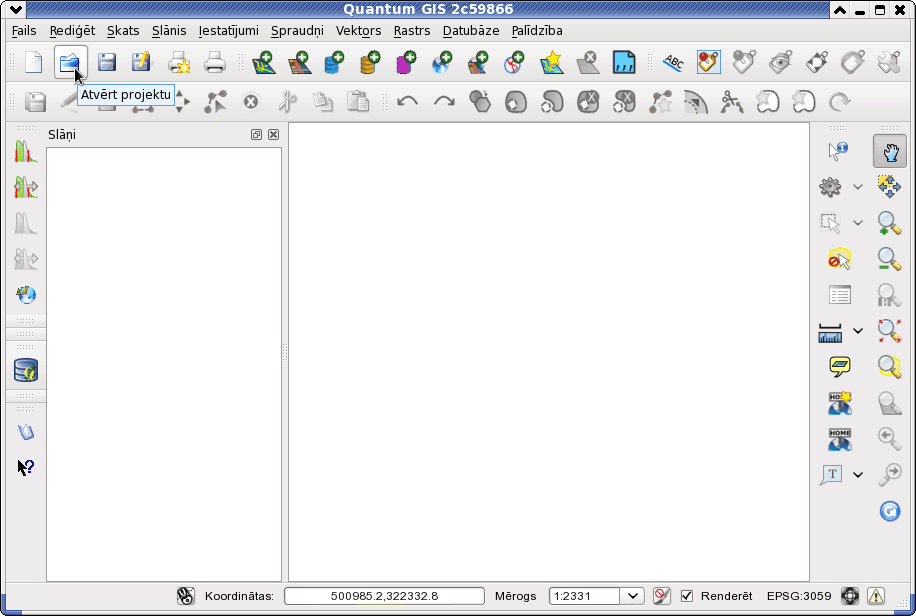Click the Mērogs scale value field

click(x=585, y=596)
